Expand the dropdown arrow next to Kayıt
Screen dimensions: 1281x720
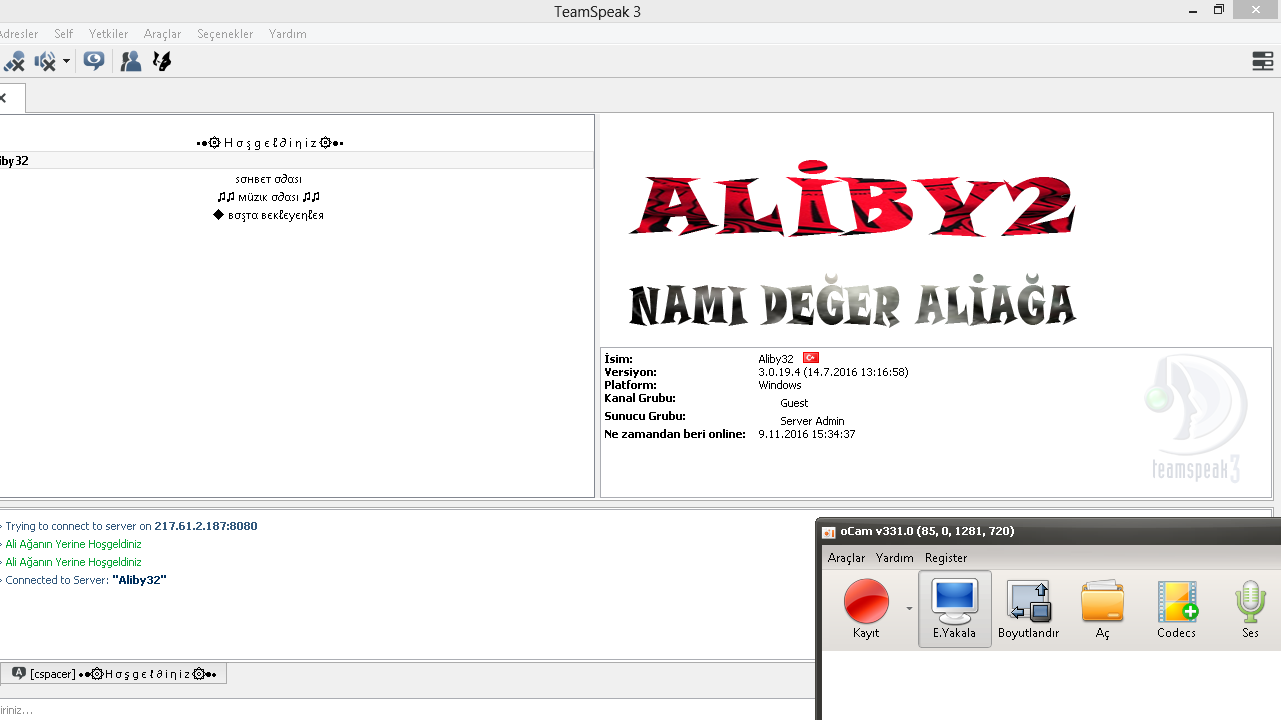(x=909, y=608)
